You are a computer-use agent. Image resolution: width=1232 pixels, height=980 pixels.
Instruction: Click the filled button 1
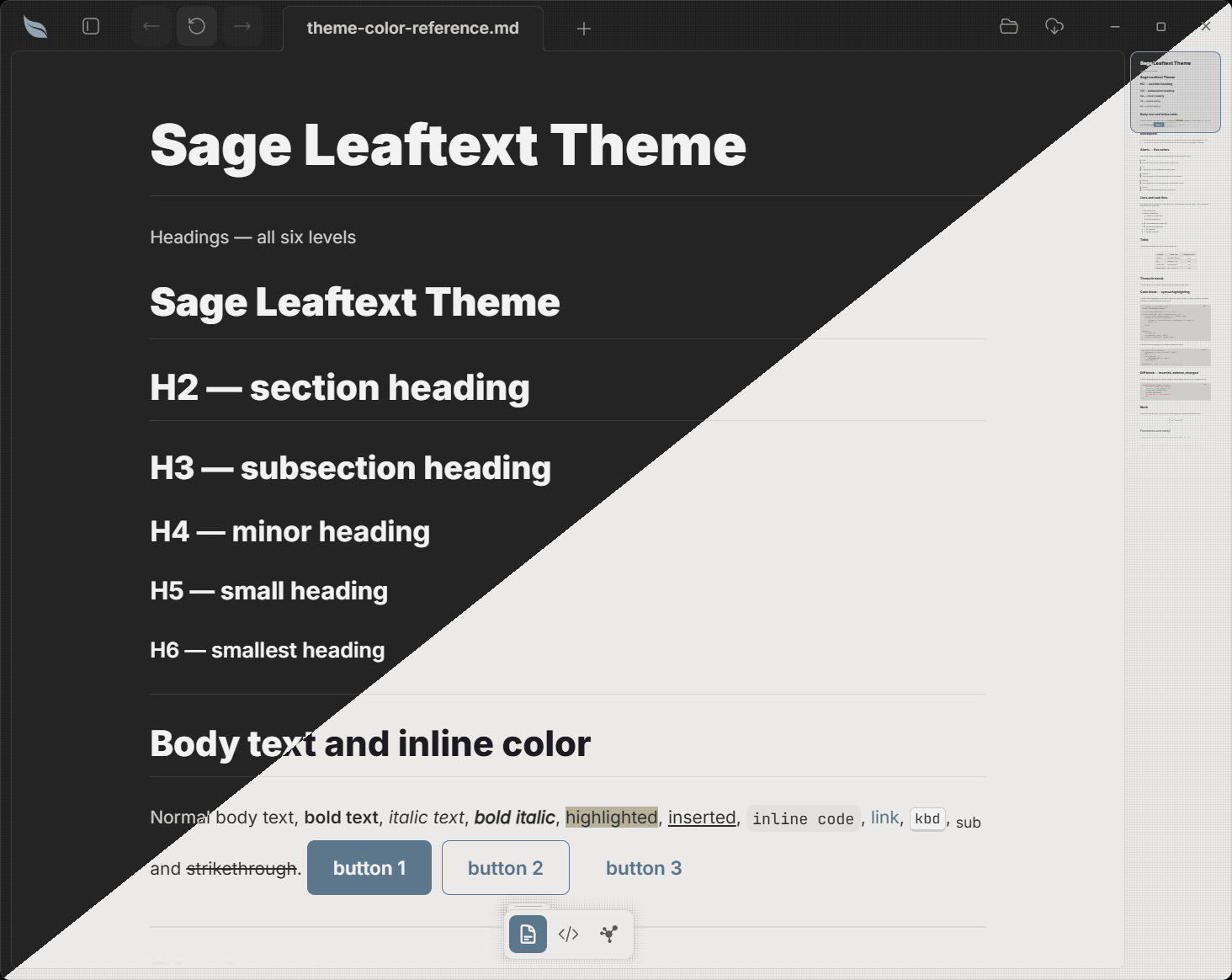[369, 868]
